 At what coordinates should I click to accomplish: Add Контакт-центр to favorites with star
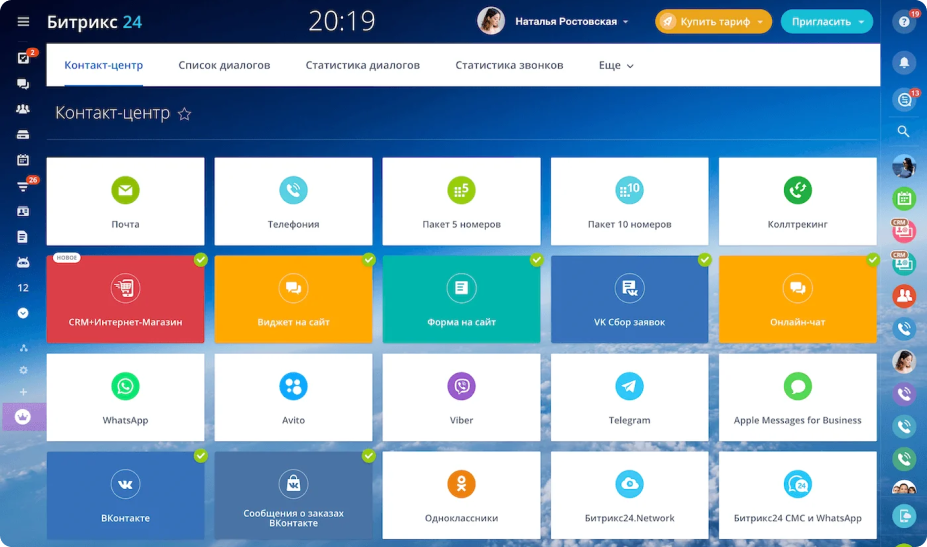coord(184,115)
